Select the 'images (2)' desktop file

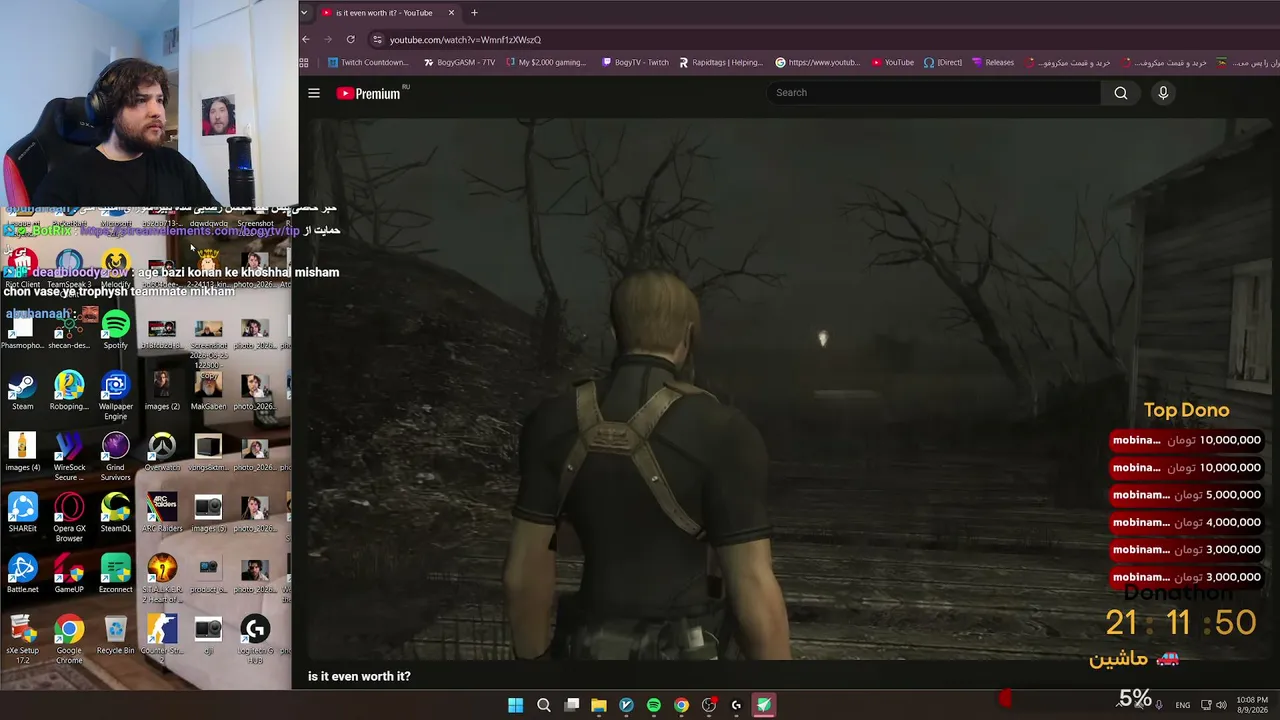pyautogui.click(x=162, y=391)
